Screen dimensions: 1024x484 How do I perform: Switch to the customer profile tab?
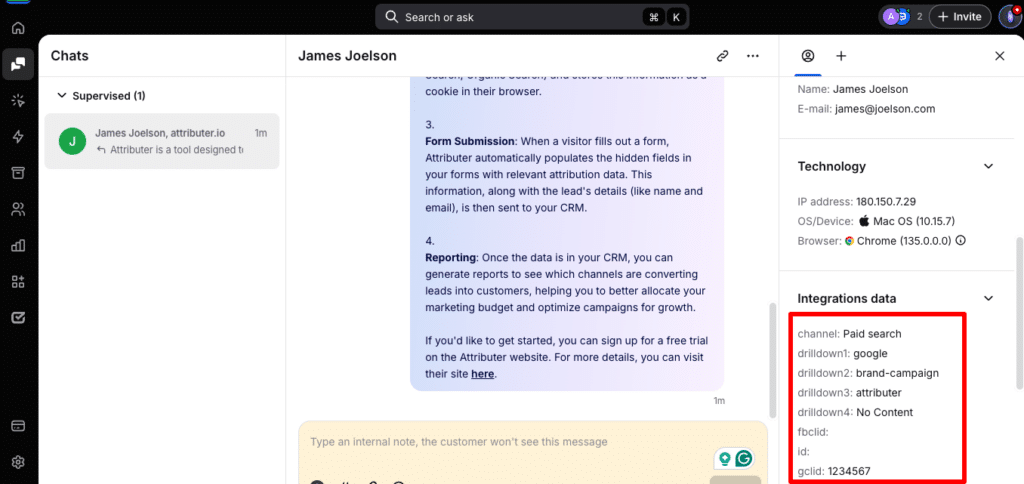[x=808, y=56]
